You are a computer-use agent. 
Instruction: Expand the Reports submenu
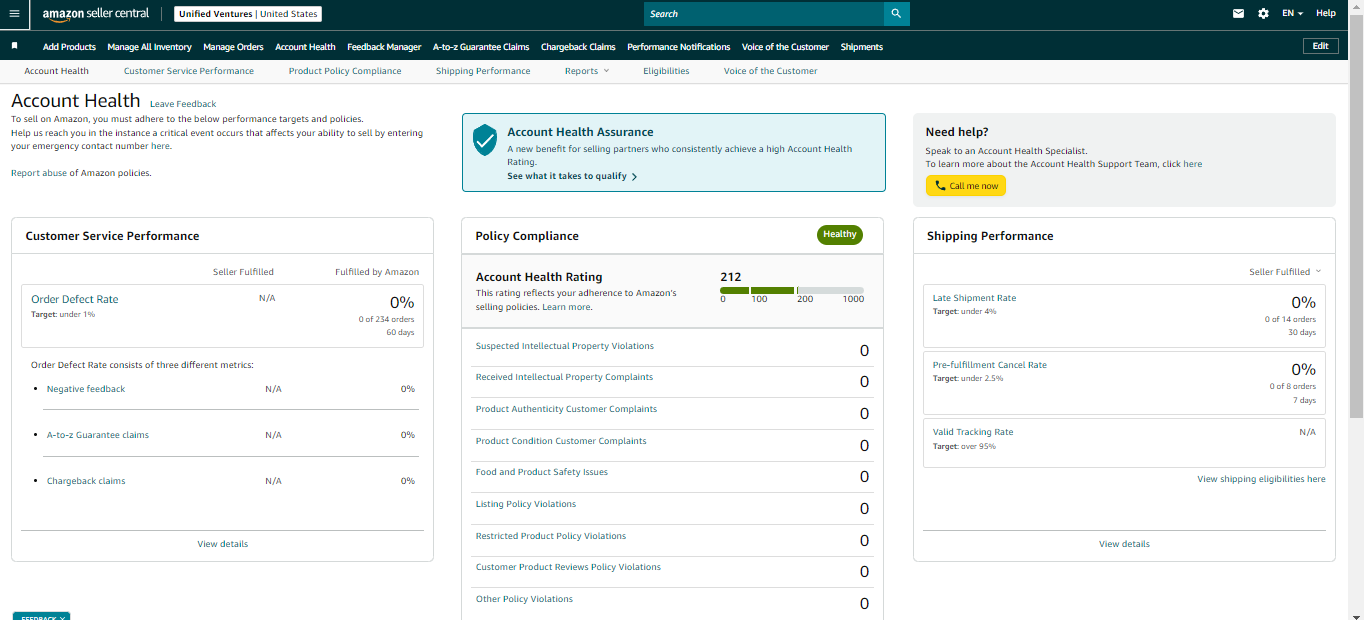pos(586,71)
